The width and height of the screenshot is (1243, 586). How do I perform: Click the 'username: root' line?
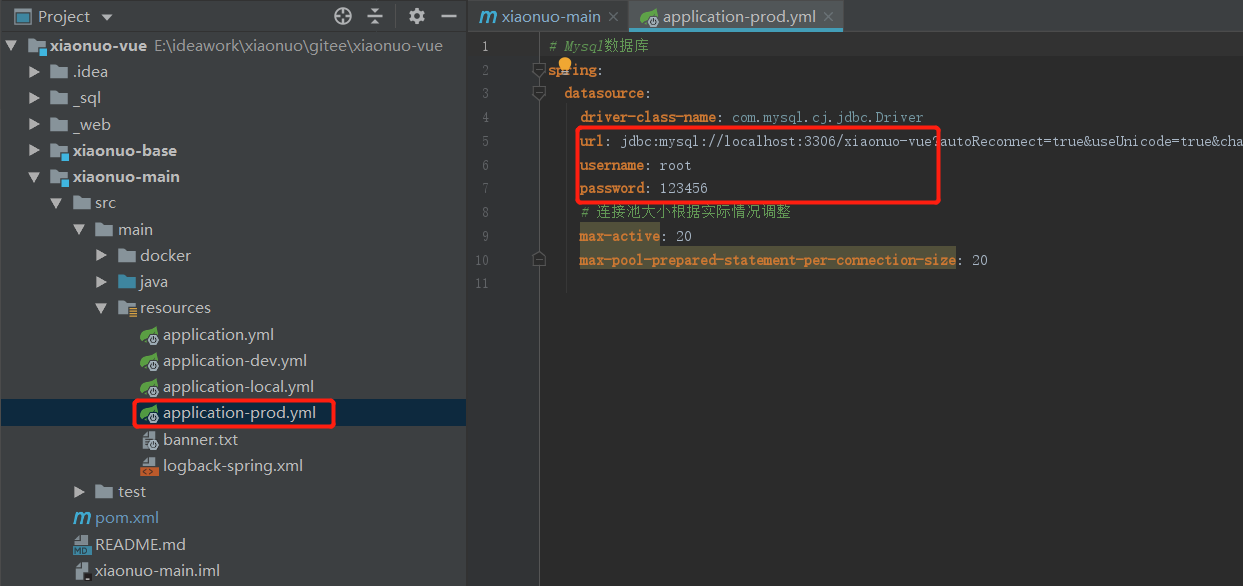pyautogui.click(x=635, y=165)
